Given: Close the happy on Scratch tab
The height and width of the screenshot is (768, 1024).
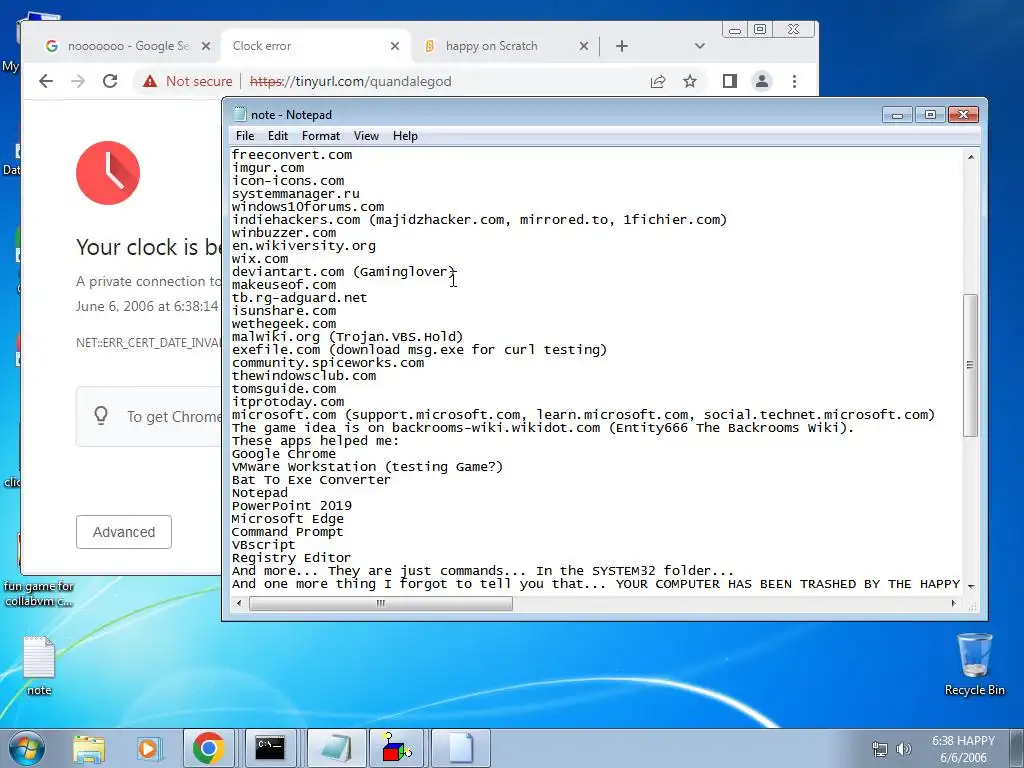Looking at the screenshot, I should click(584, 46).
